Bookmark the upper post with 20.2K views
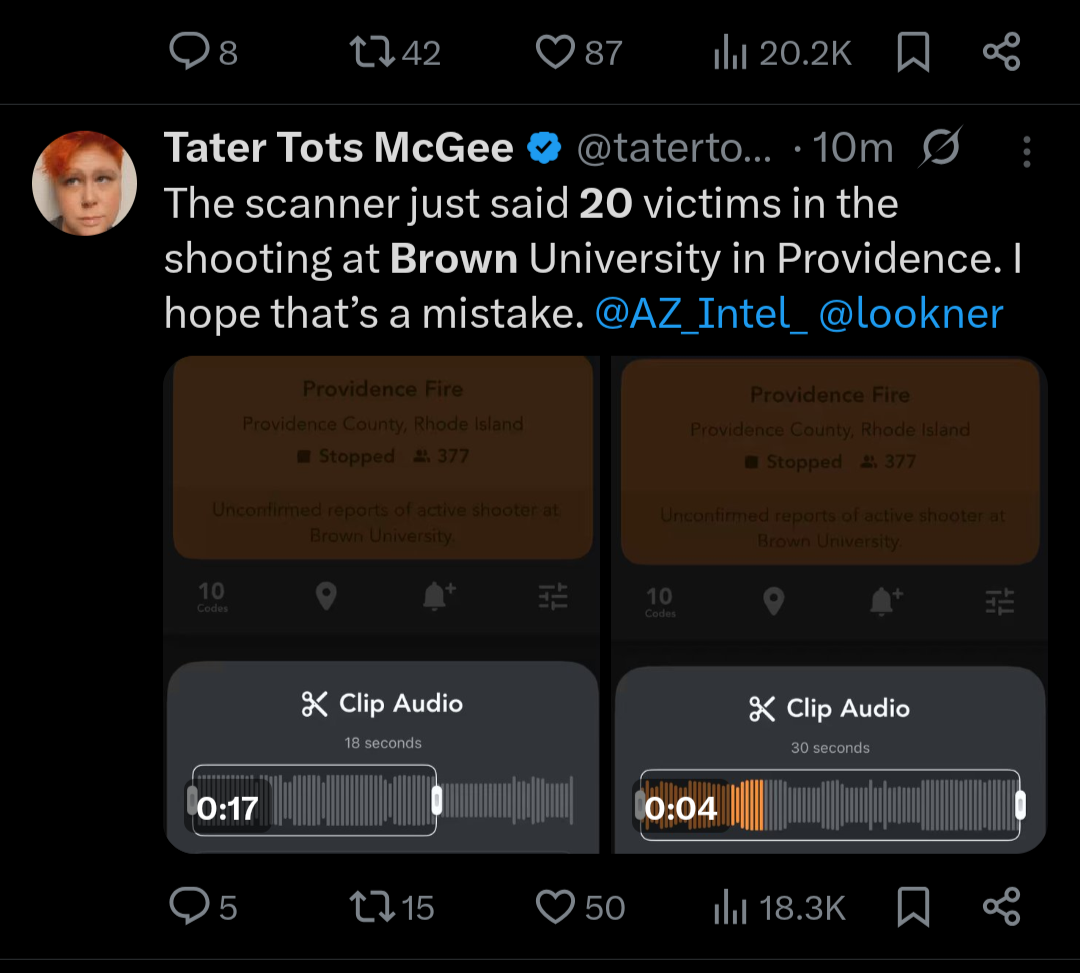 [913, 52]
